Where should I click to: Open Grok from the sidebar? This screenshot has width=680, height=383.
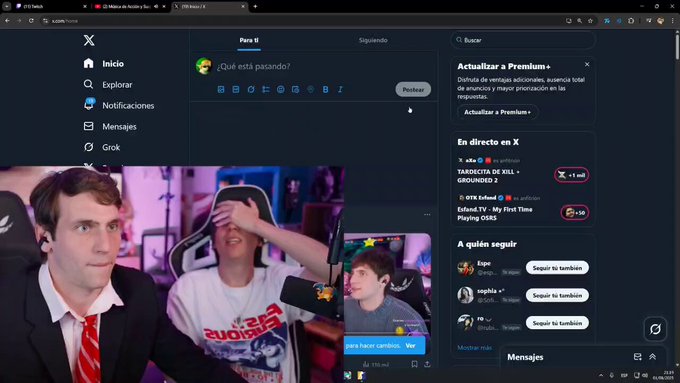pos(101,147)
